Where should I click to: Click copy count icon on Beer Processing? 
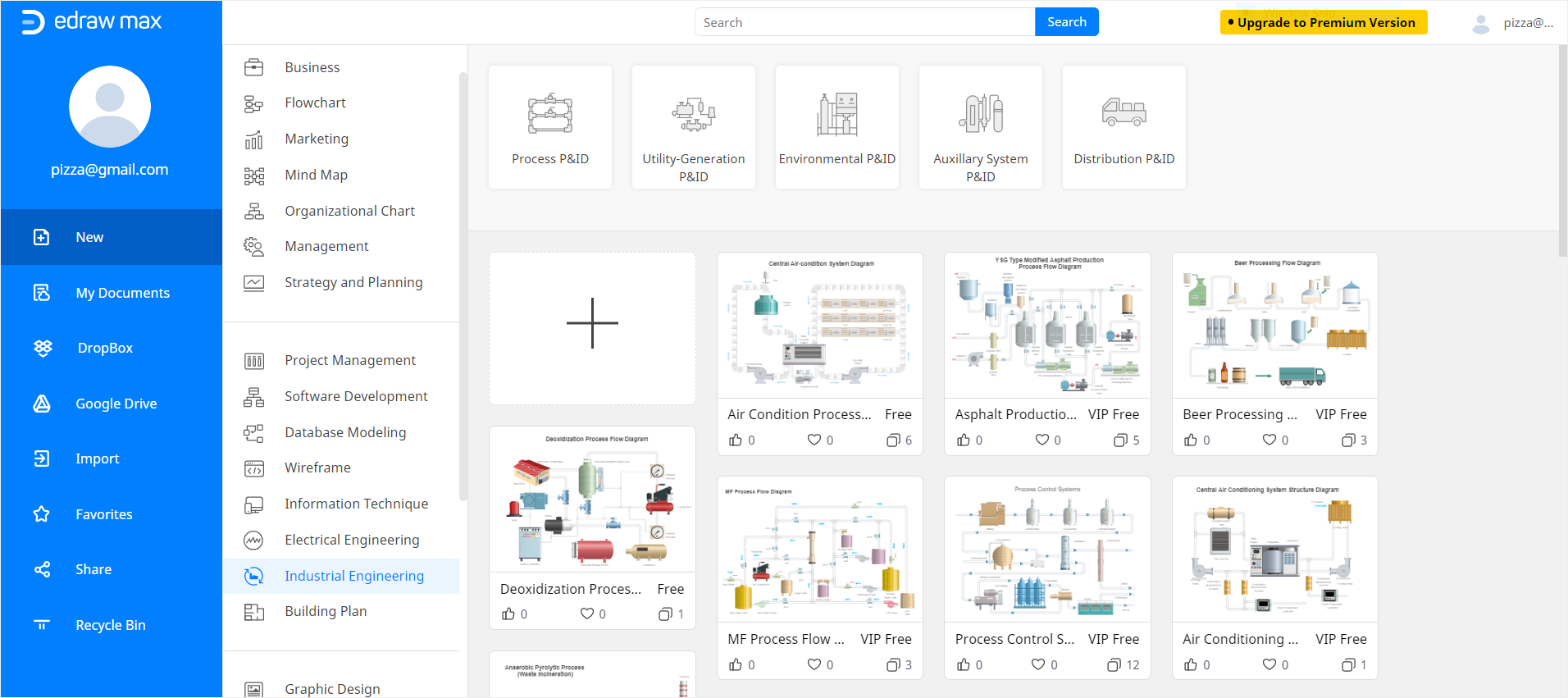click(1348, 440)
